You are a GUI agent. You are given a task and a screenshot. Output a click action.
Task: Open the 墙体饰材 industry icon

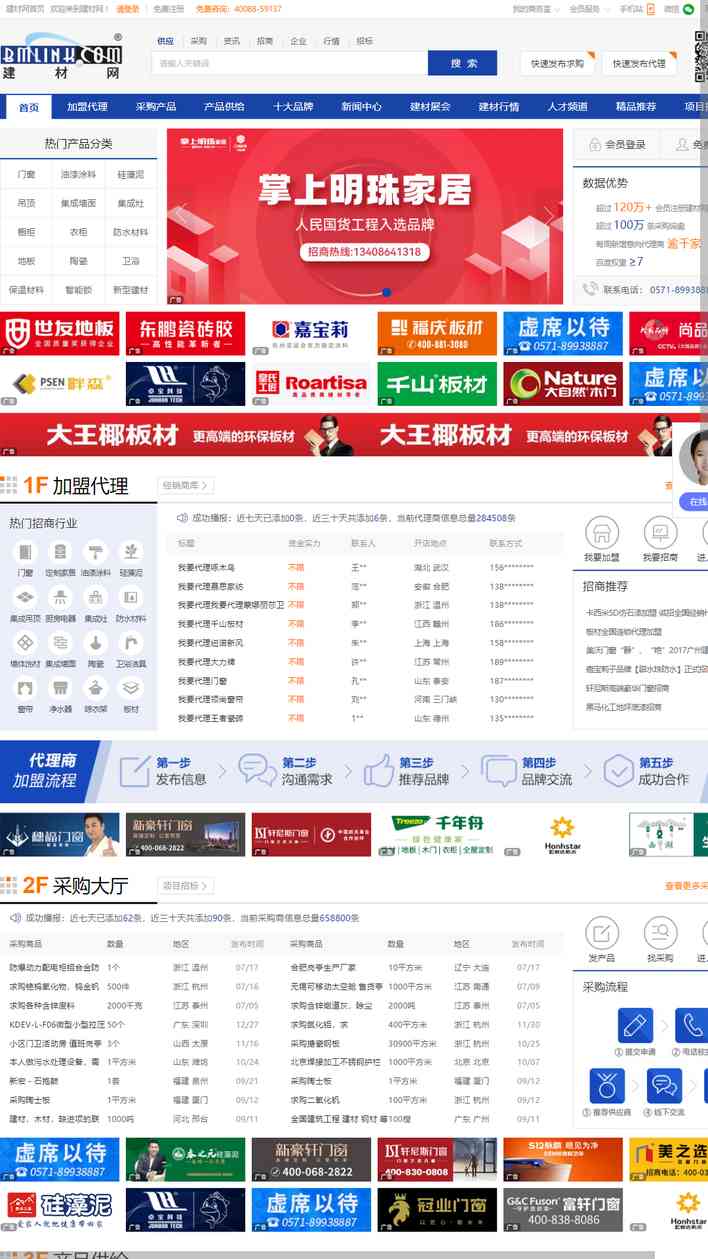tap(26, 642)
